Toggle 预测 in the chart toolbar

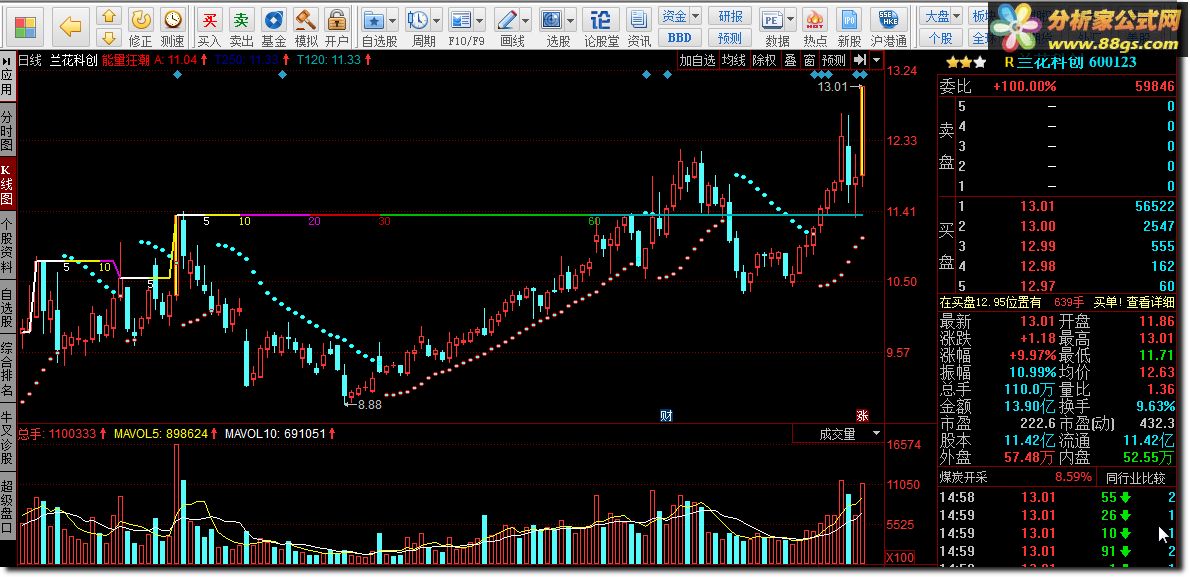click(833, 61)
